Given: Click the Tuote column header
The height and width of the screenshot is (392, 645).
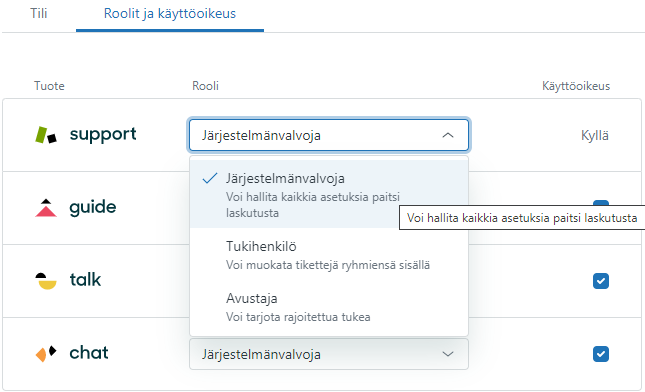Looking at the screenshot, I should click(49, 86).
